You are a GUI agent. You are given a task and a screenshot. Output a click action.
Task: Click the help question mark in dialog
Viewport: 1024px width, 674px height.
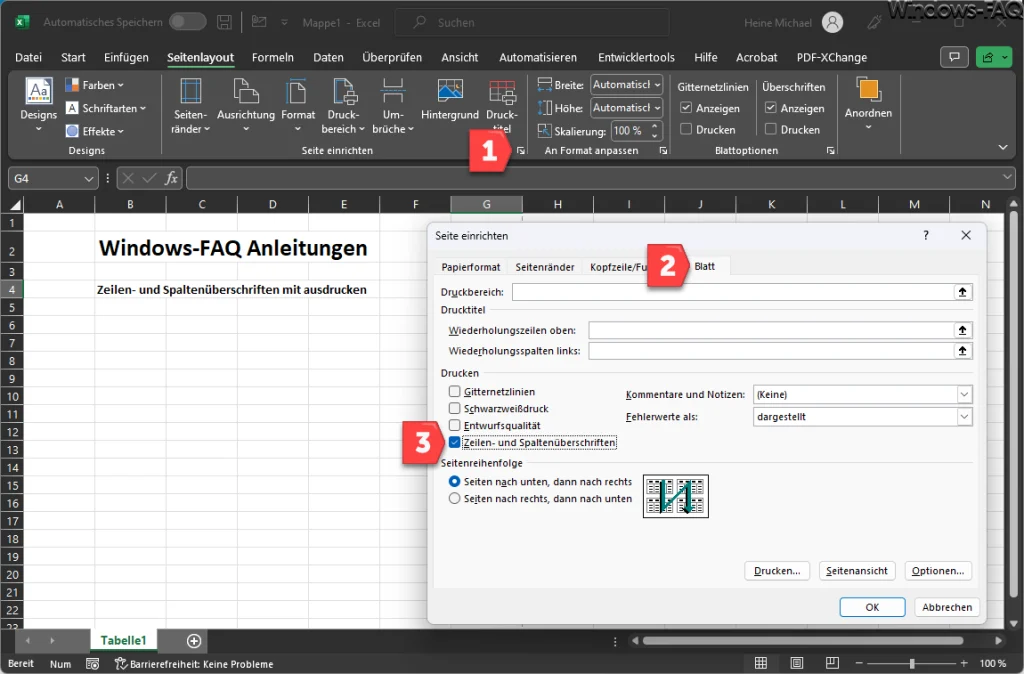926,235
